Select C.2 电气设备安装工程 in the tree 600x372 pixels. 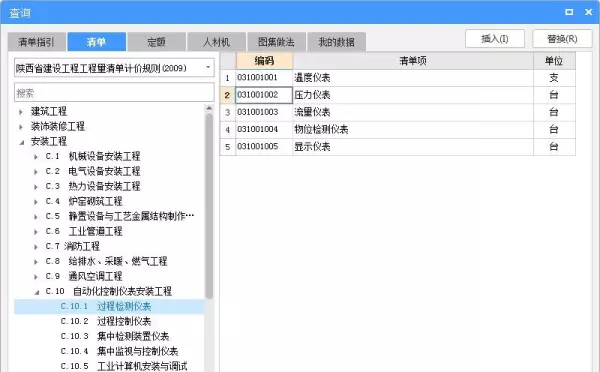(93, 171)
